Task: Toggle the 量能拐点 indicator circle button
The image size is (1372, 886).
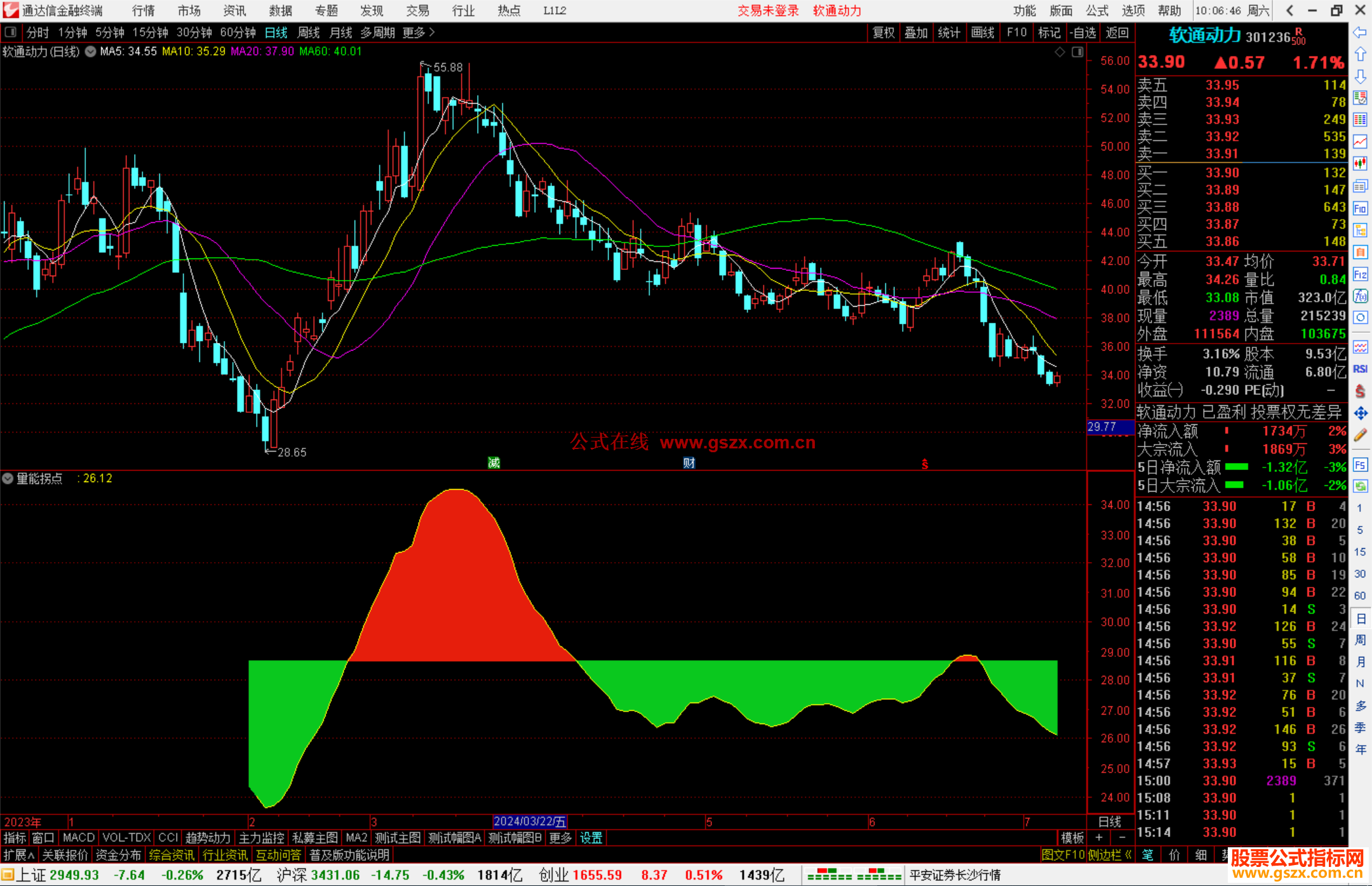Action: (x=8, y=479)
